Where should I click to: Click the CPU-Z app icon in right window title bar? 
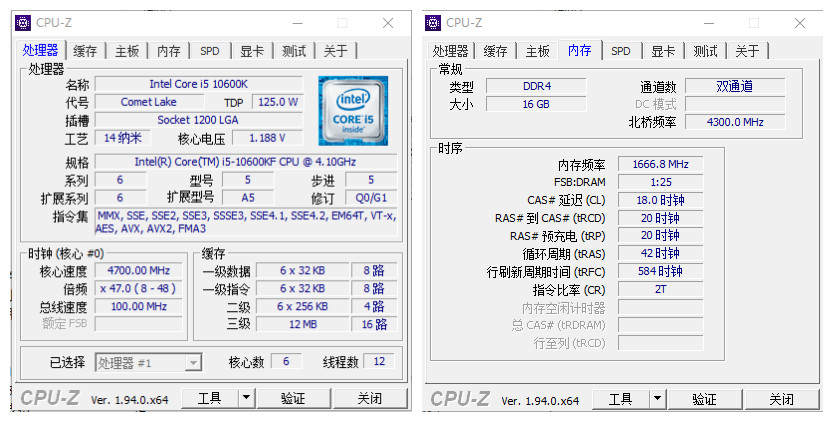pos(433,23)
